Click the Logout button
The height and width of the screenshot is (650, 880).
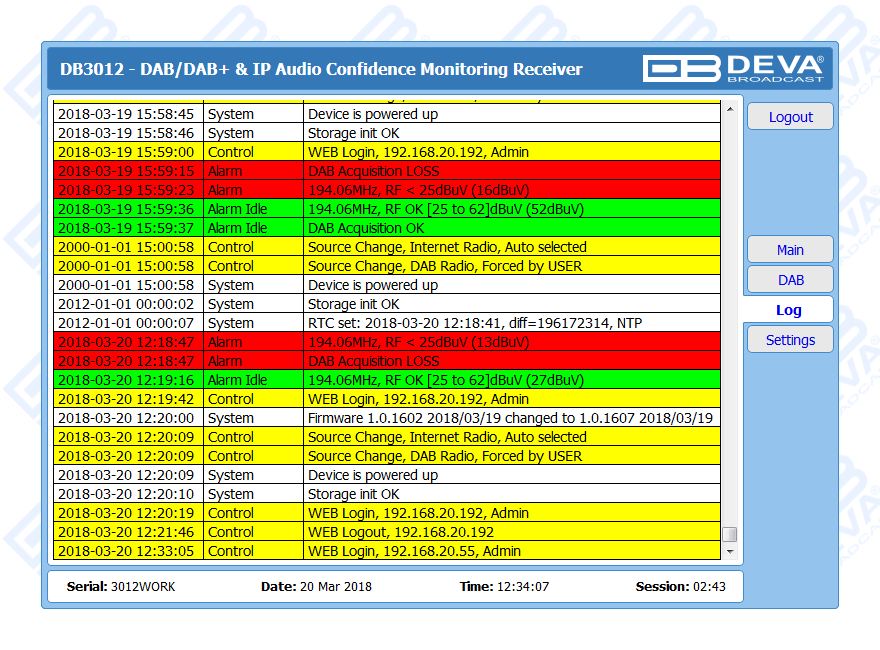[x=790, y=117]
